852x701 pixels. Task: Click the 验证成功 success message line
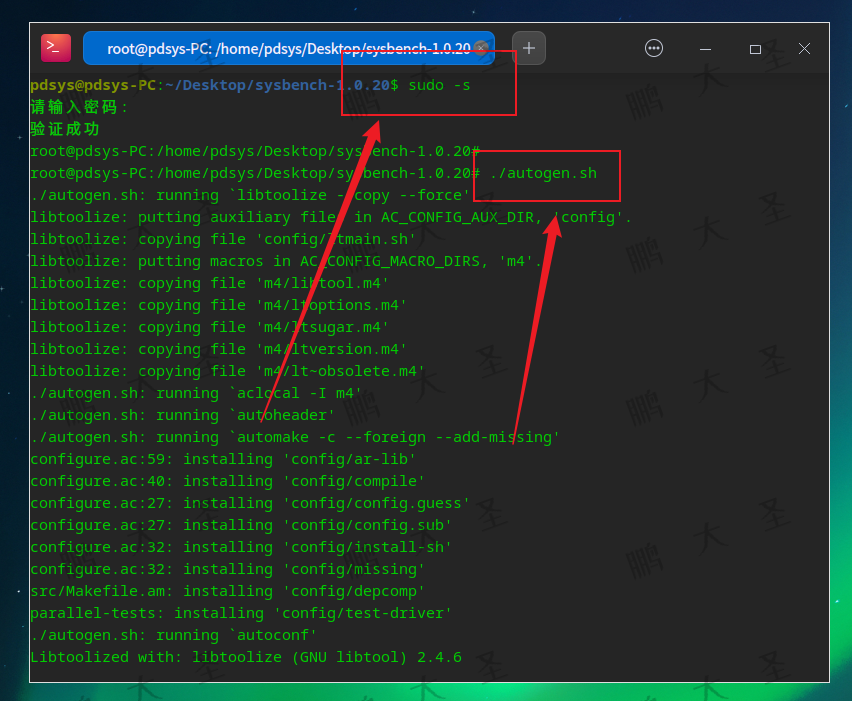click(x=64, y=129)
